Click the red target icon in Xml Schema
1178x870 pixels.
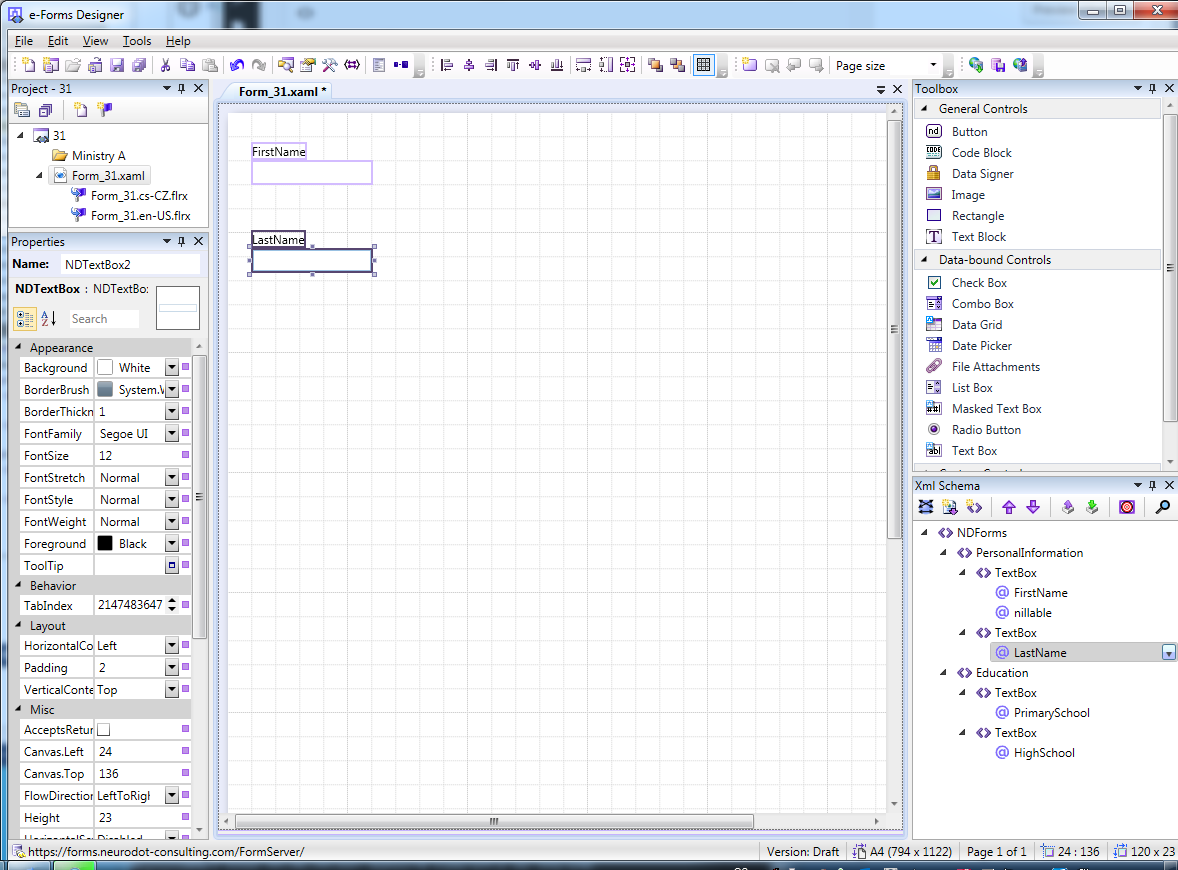coord(1127,507)
